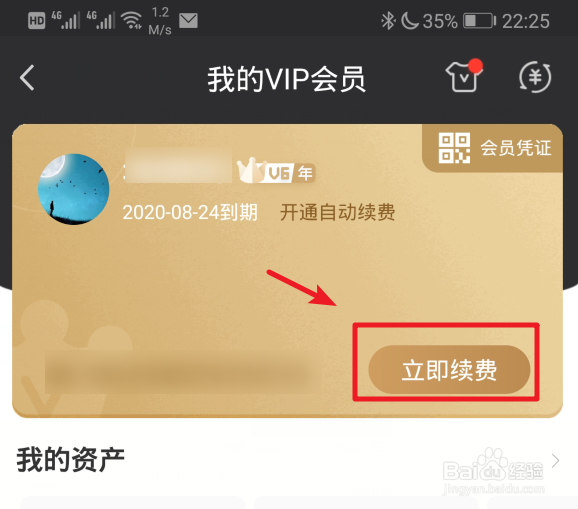Tap the 我的VIP会员 page title
The height and width of the screenshot is (509, 578).
286,79
